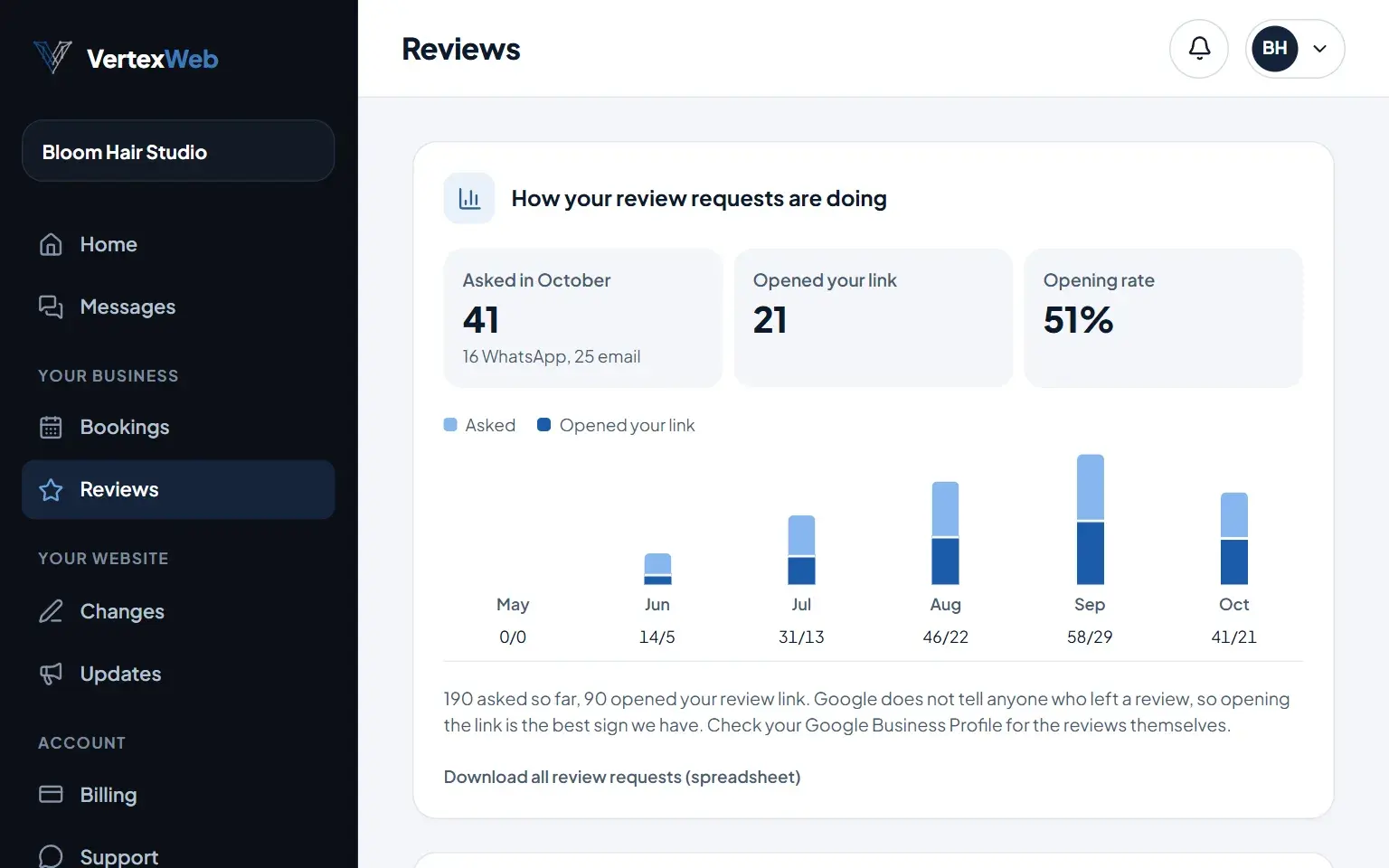Open the Bloom Hair Studio business selector
Image resolution: width=1389 pixels, height=868 pixels.
click(x=178, y=151)
